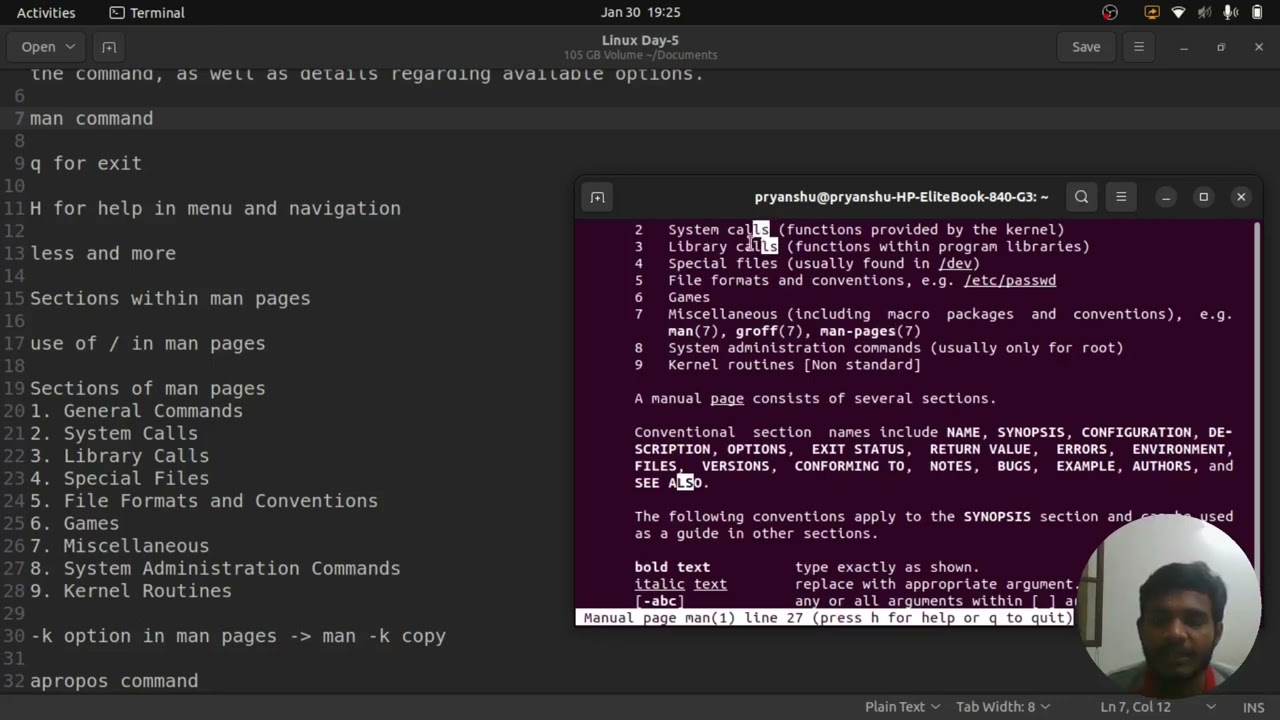The width and height of the screenshot is (1280, 720).
Task: Click the 'apropos command' line
Action: click(114, 681)
